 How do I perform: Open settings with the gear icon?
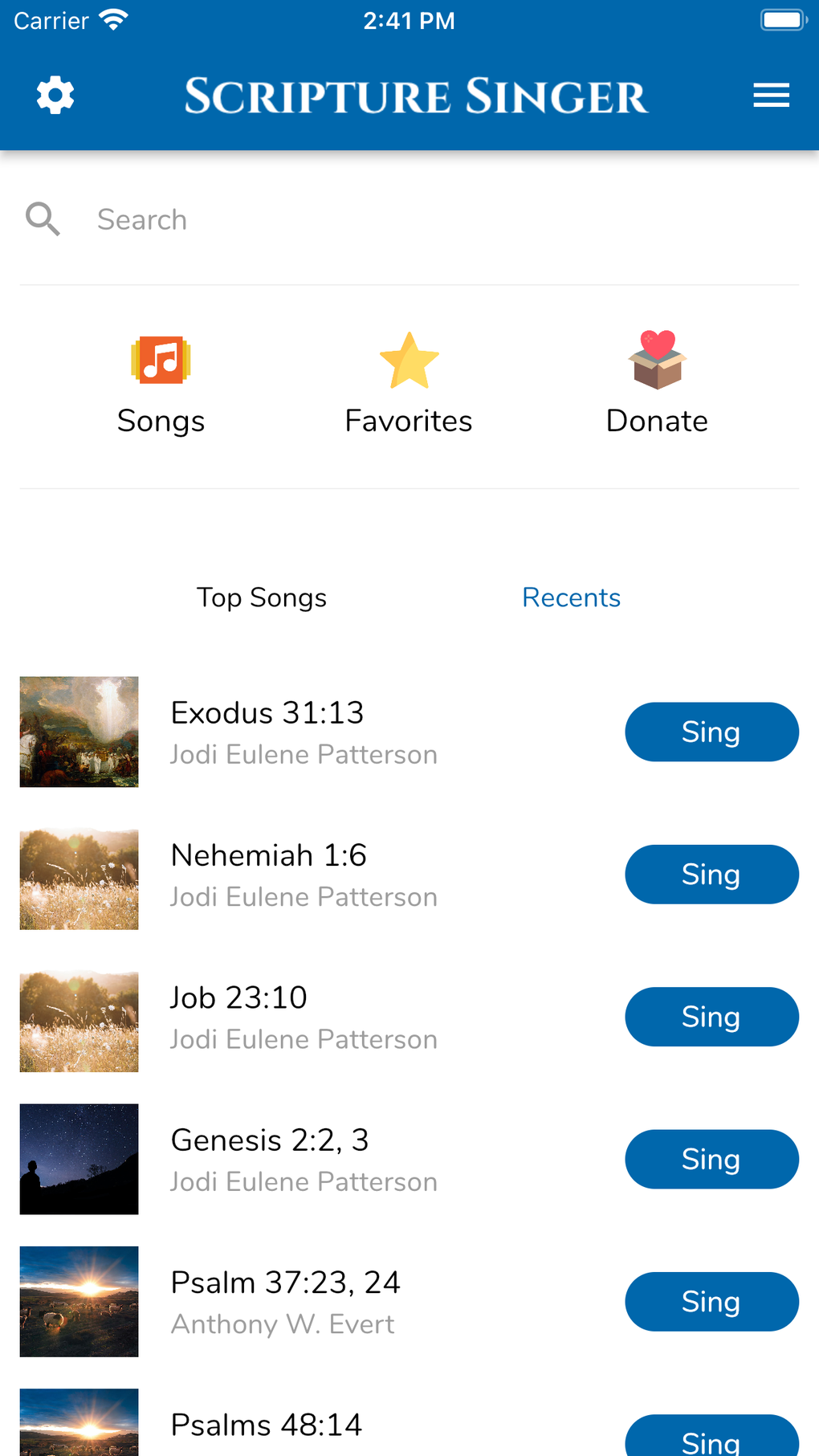click(x=55, y=96)
